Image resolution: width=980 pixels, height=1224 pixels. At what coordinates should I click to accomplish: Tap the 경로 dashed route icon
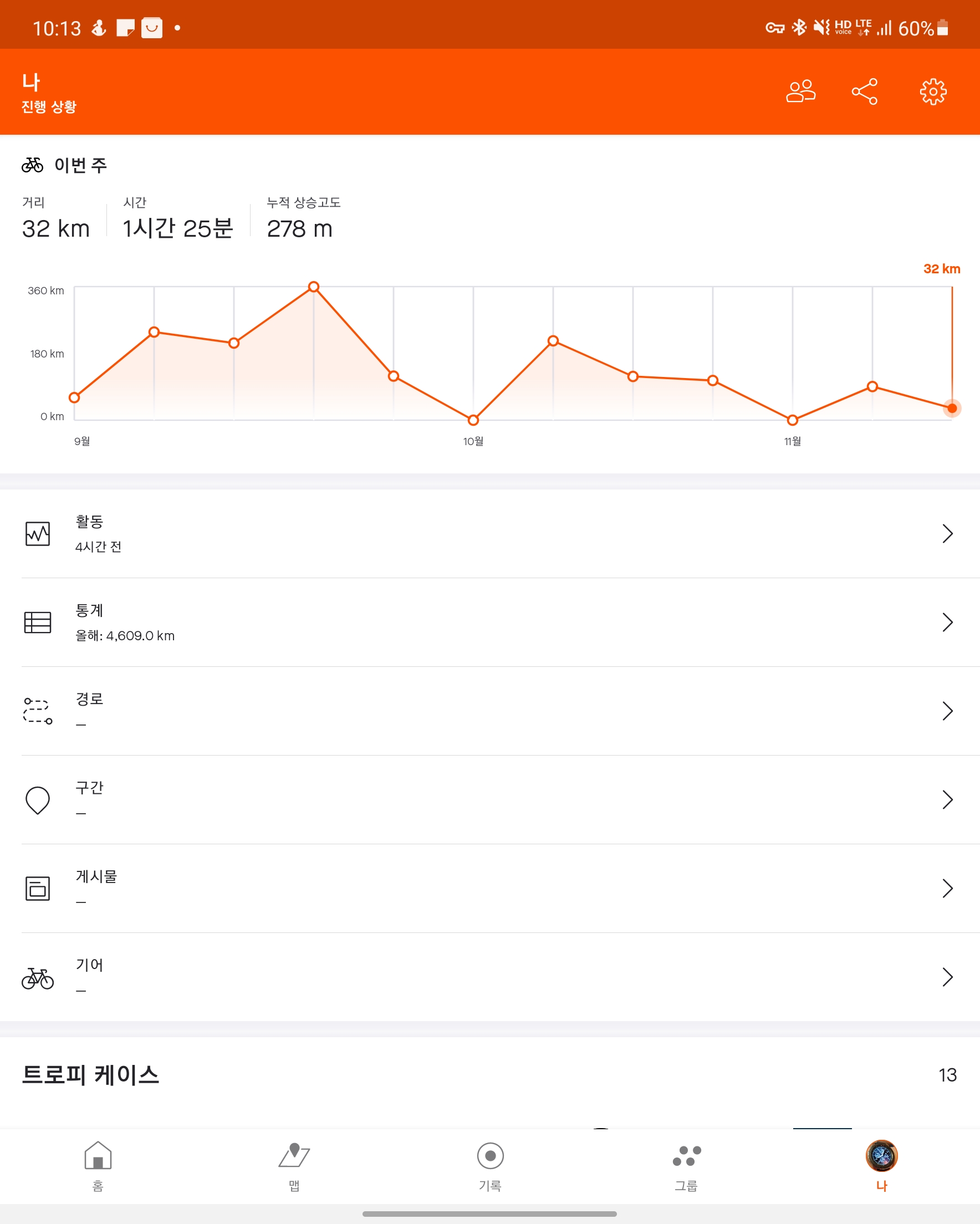[x=38, y=711]
